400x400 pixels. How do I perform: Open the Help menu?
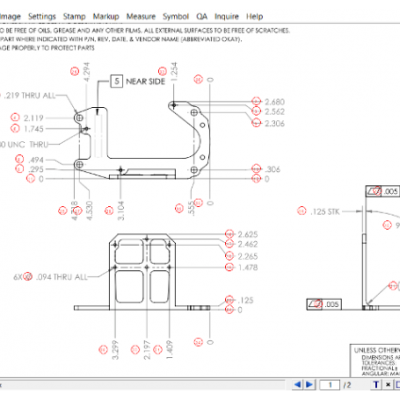click(255, 16)
